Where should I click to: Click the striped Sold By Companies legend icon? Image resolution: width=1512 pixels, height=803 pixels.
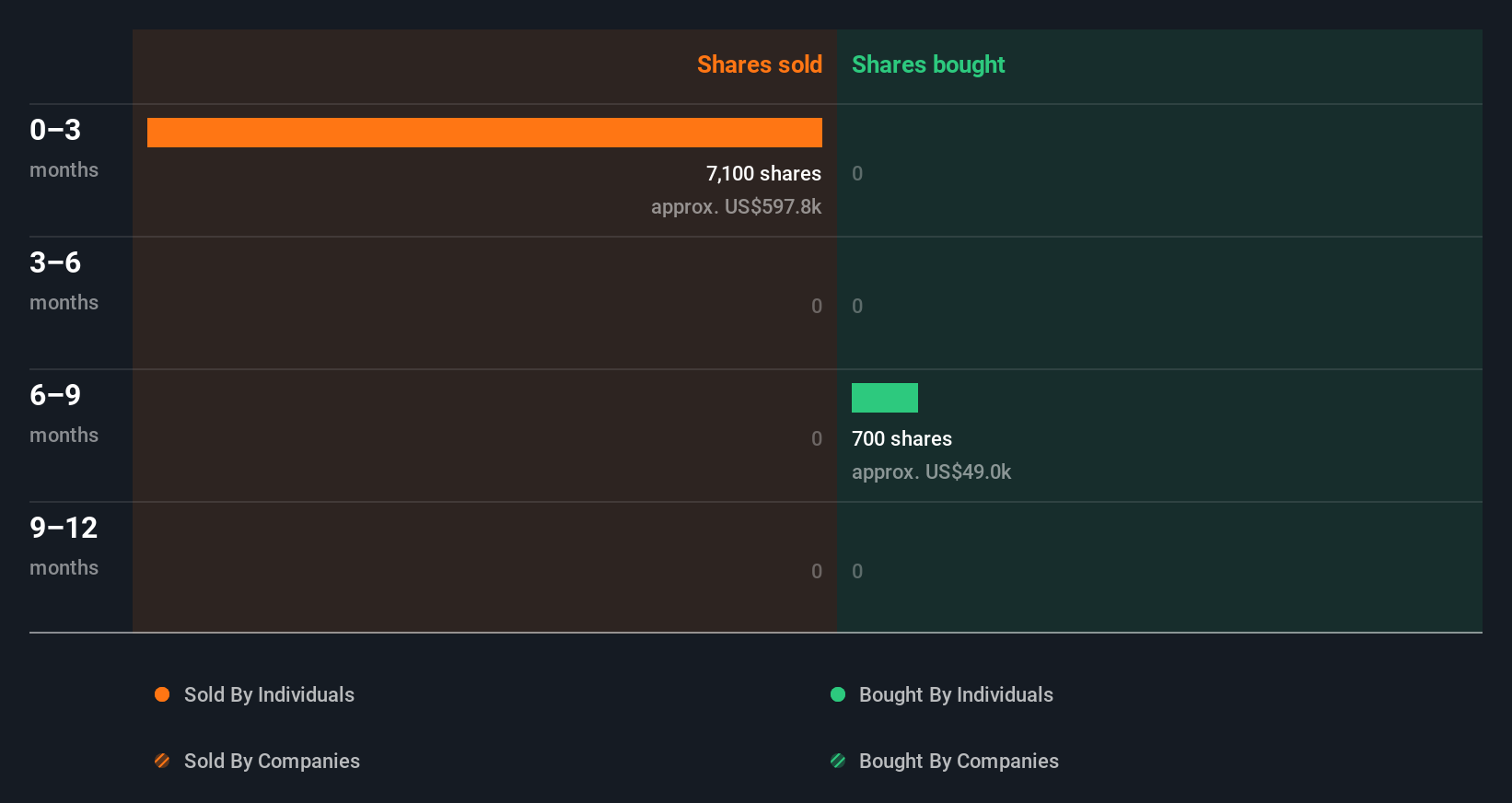point(162,761)
